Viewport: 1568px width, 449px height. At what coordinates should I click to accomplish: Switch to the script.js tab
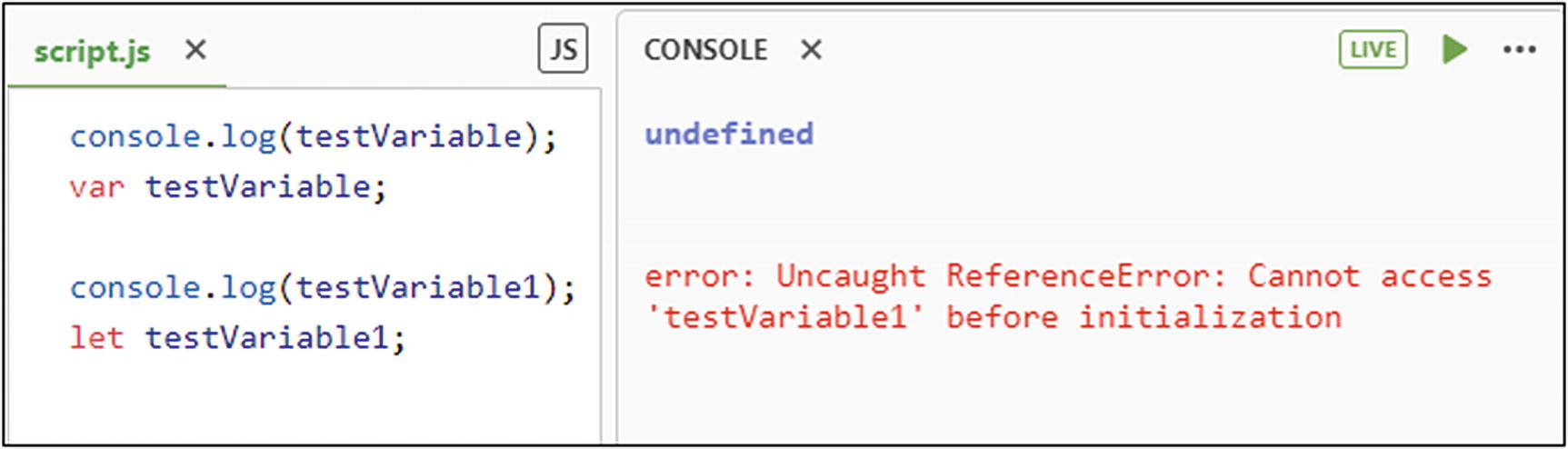[x=93, y=52]
